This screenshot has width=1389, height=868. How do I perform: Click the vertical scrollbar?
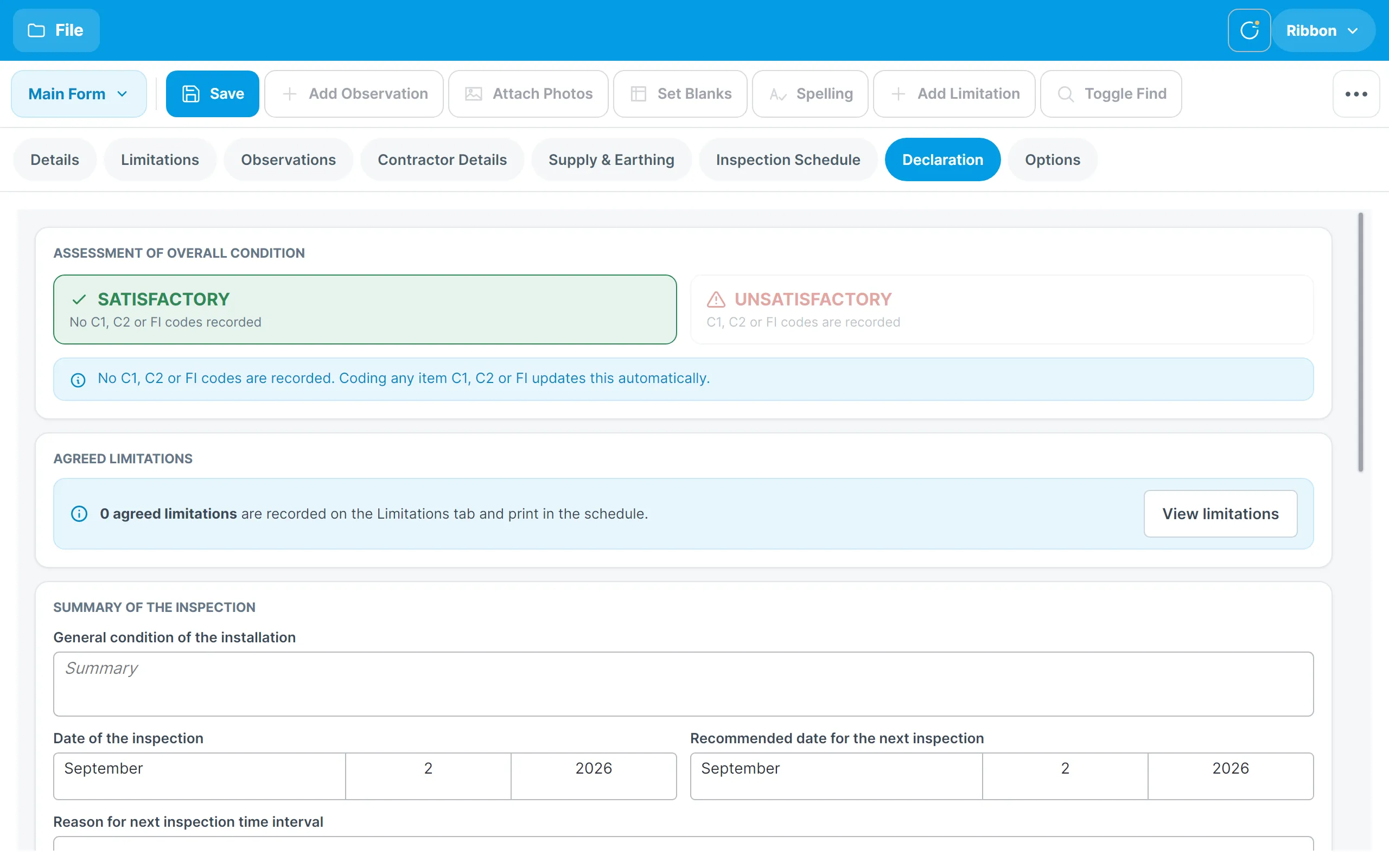pos(1360,342)
